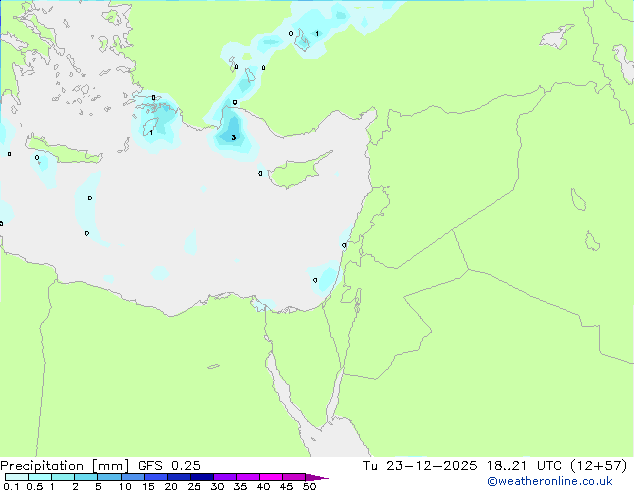Select the 45–50 mm legend swatch
The image size is (634, 490).
click(x=294, y=477)
